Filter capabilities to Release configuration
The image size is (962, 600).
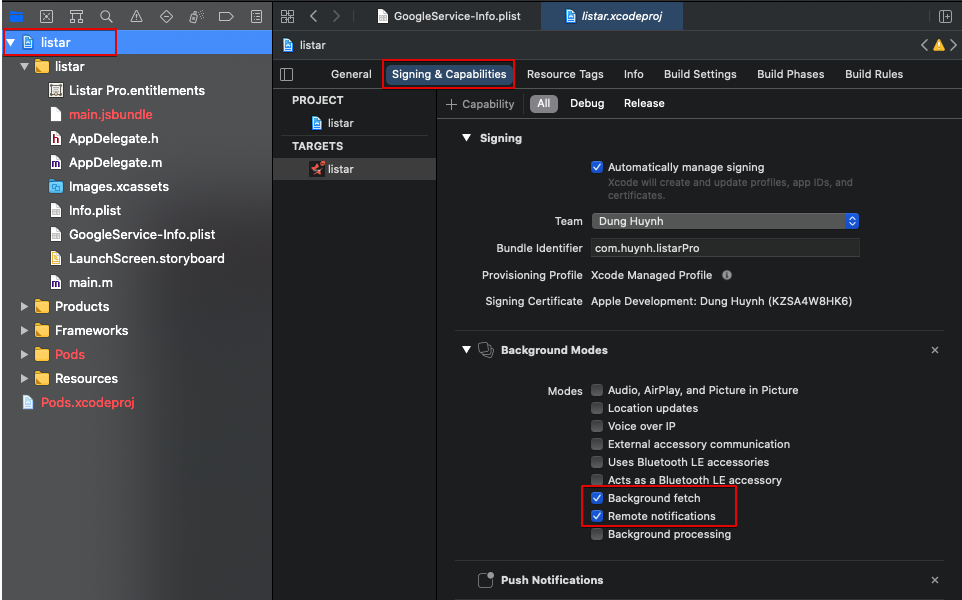click(644, 104)
